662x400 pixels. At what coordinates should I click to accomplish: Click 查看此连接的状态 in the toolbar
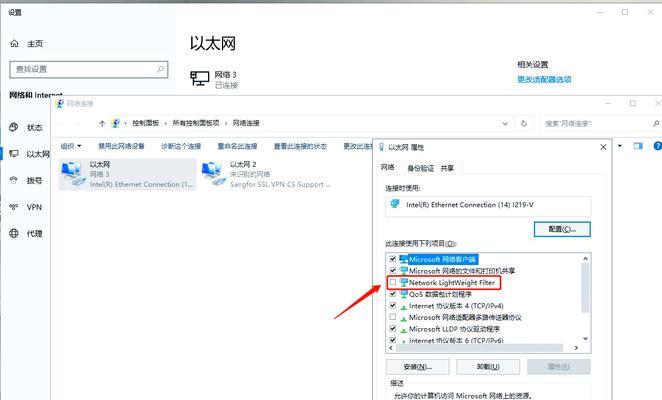[x=300, y=146]
